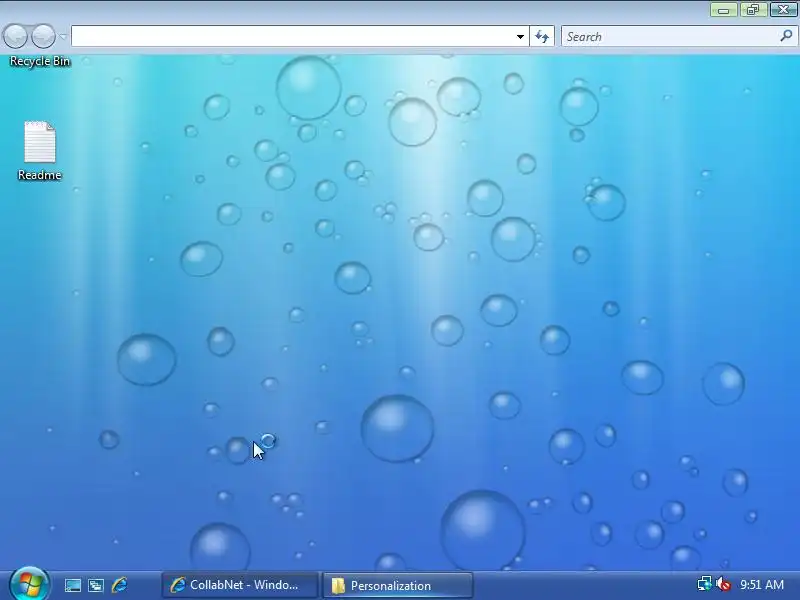Close the window with X button

[783, 9]
